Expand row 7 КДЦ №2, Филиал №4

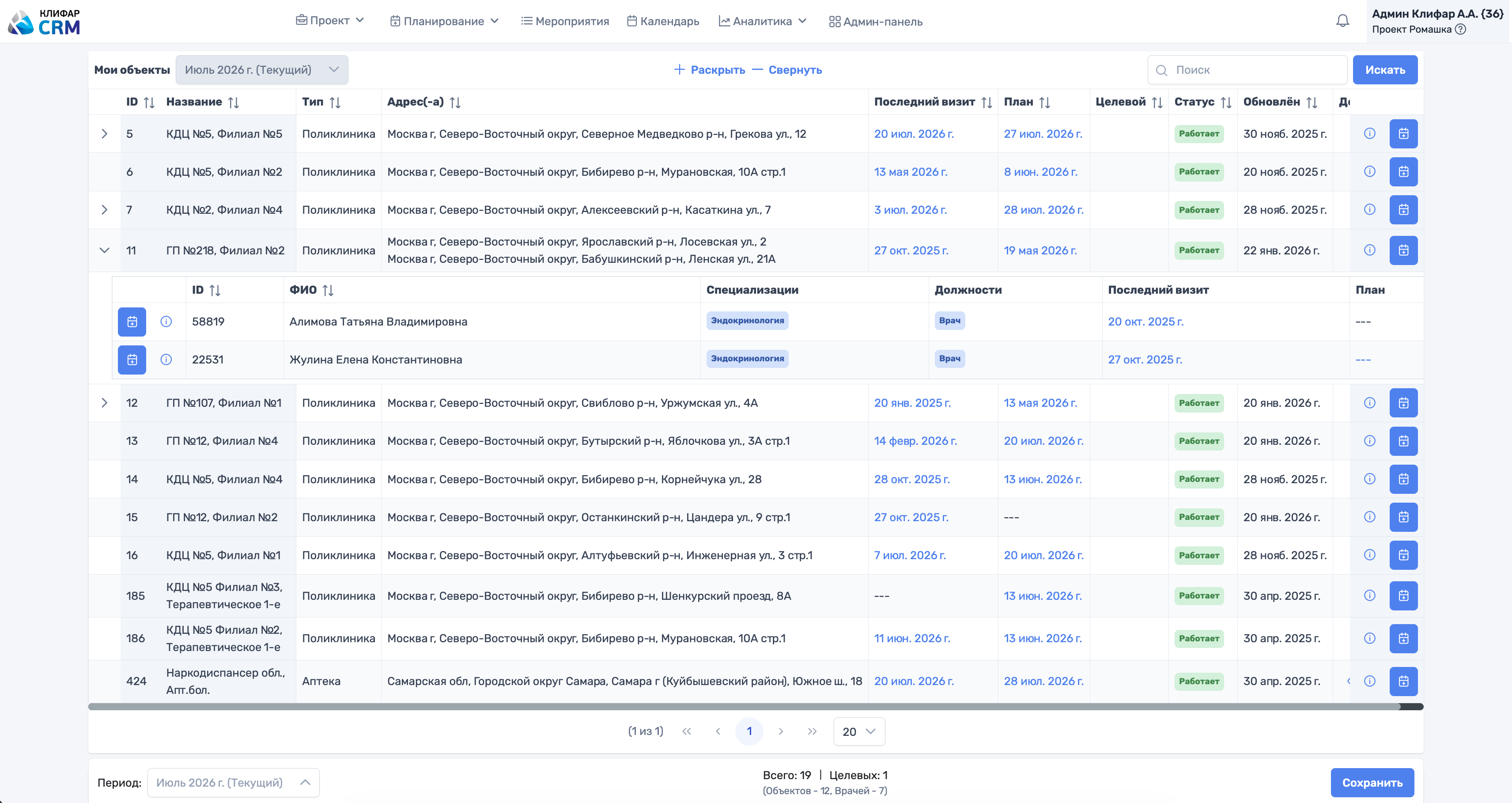point(105,209)
